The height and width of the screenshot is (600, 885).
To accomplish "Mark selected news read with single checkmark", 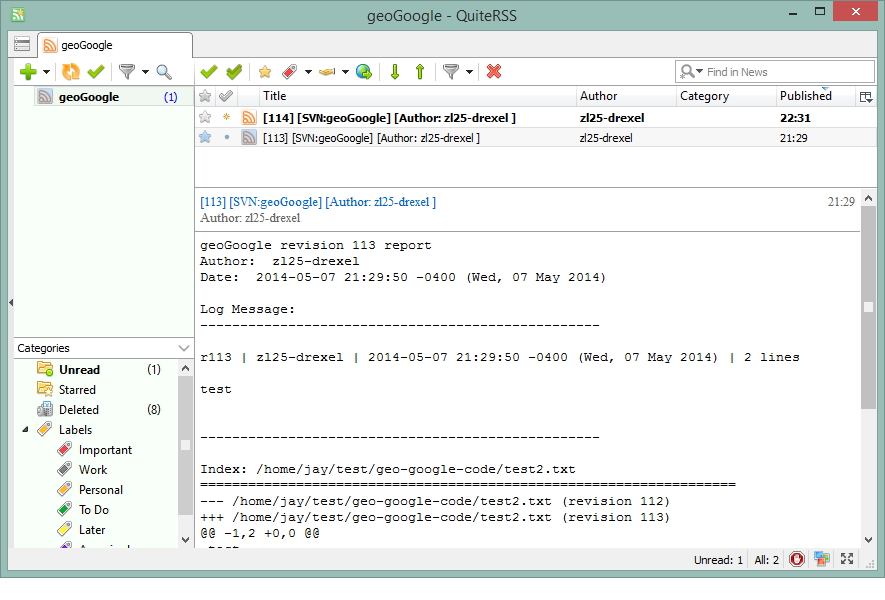I will [x=209, y=72].
